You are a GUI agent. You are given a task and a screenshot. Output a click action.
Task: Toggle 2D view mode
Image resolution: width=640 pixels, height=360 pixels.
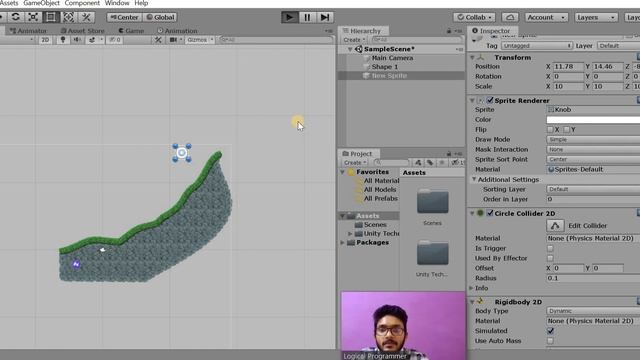[x=45, y=40]
